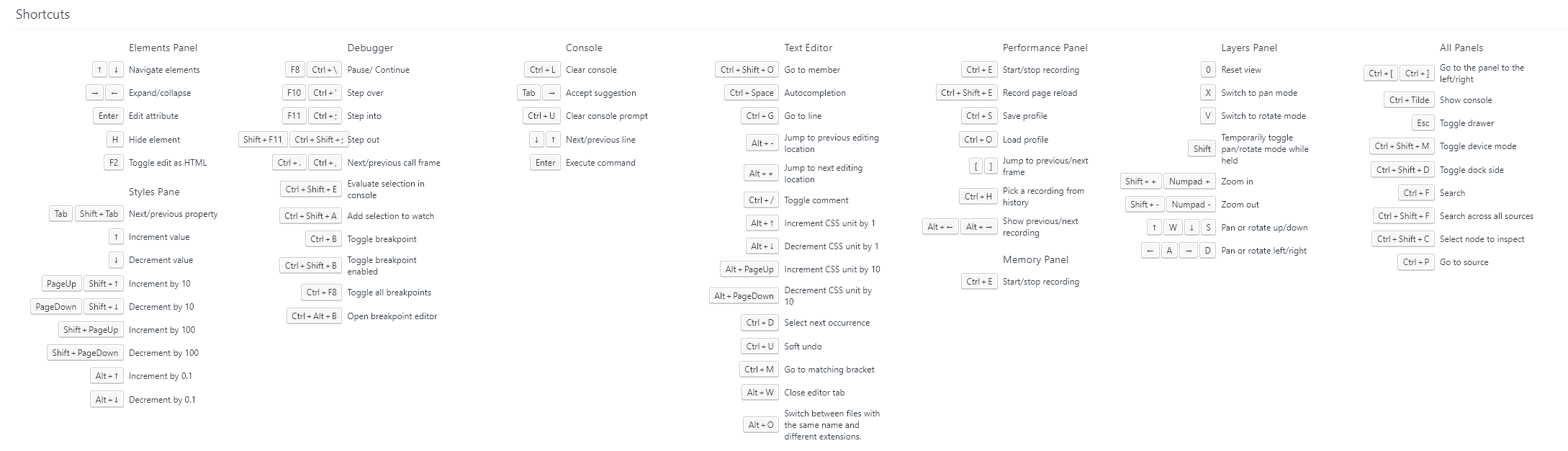Click the Alt + W Close editor tab key
This screenshot has height=451, width=1568.
[760, 393]
